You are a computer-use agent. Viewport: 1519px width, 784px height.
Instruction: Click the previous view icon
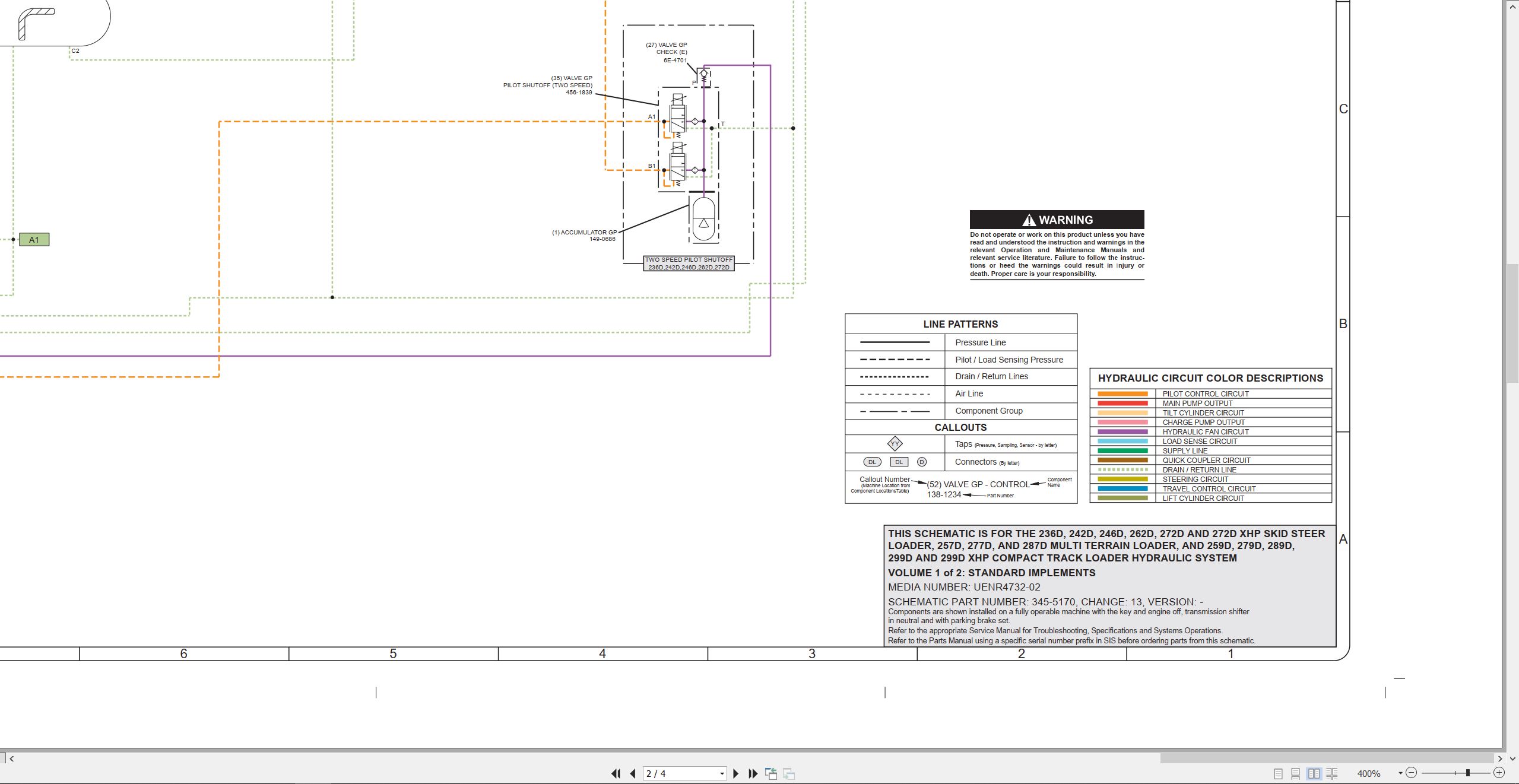(x=771, y=773)
